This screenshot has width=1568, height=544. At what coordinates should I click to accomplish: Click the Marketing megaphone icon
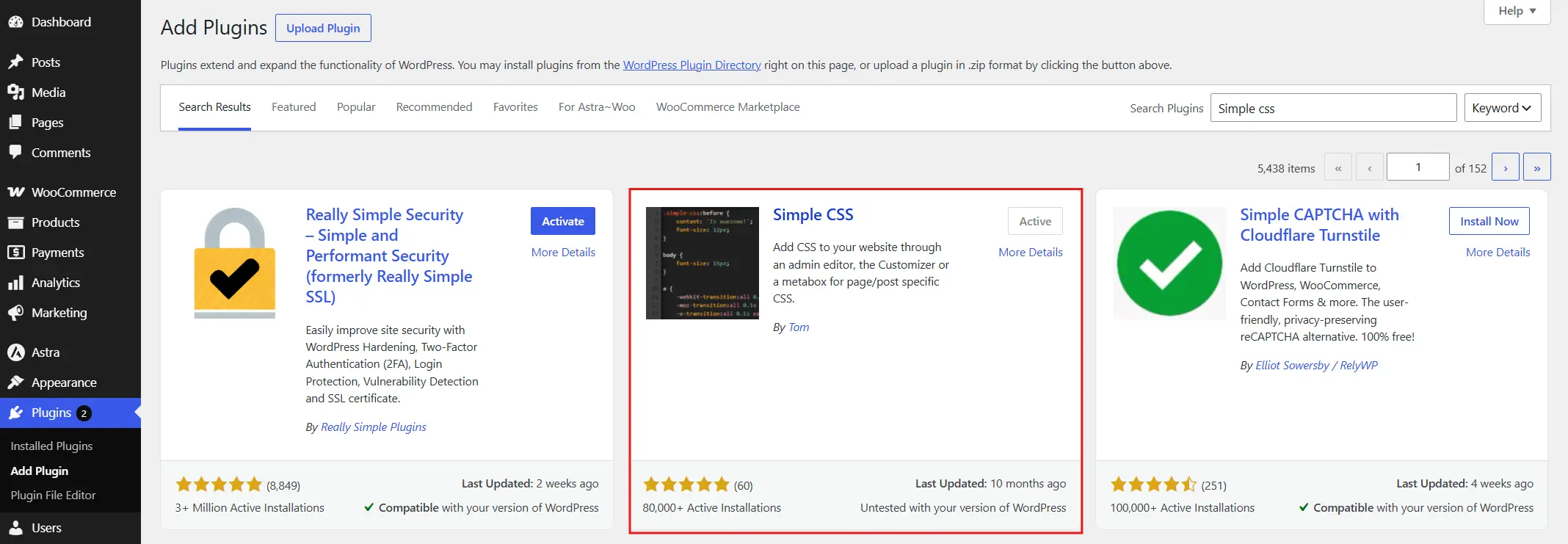pos(15,313)
